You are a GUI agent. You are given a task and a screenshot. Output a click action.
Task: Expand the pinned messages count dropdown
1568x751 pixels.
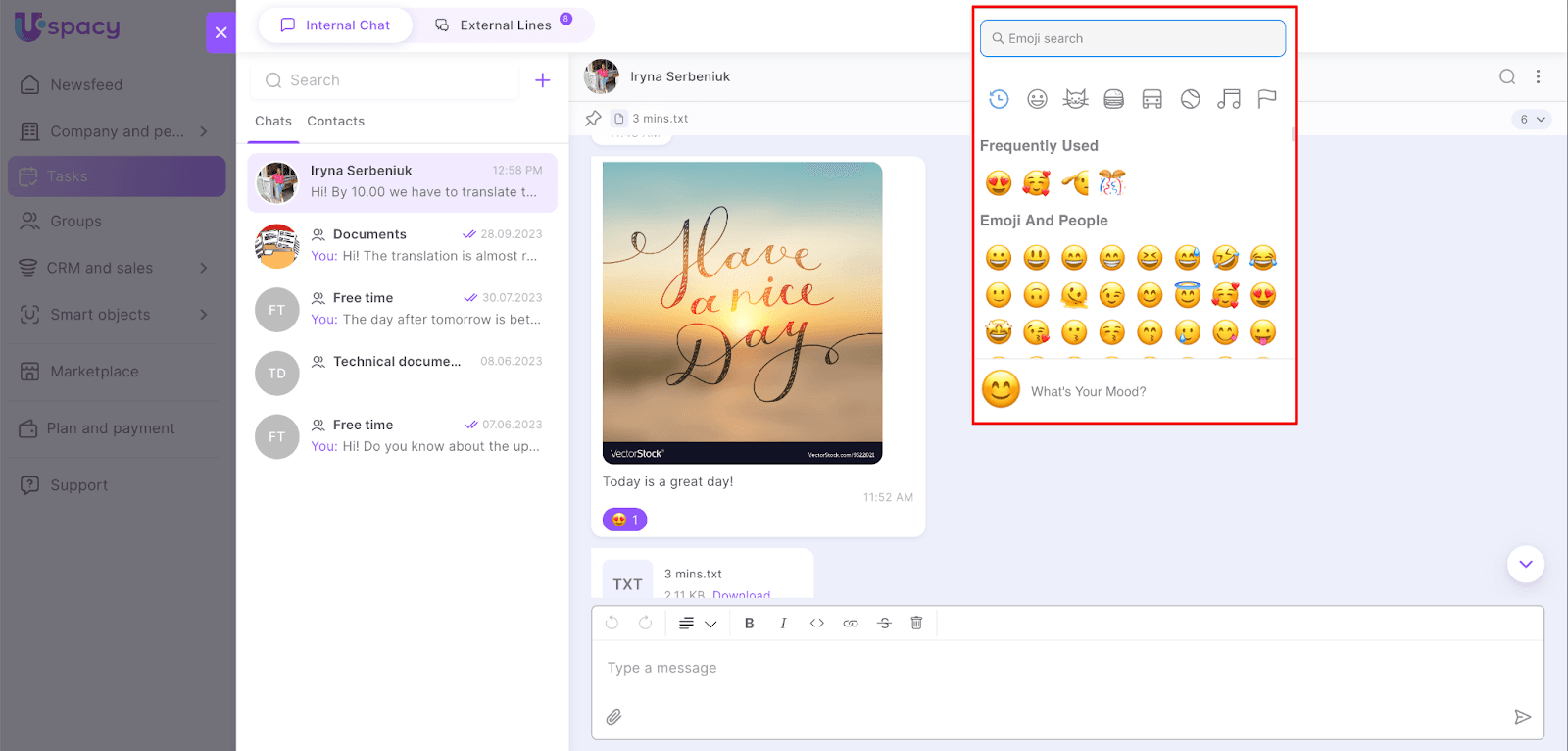coord(1532,120)
